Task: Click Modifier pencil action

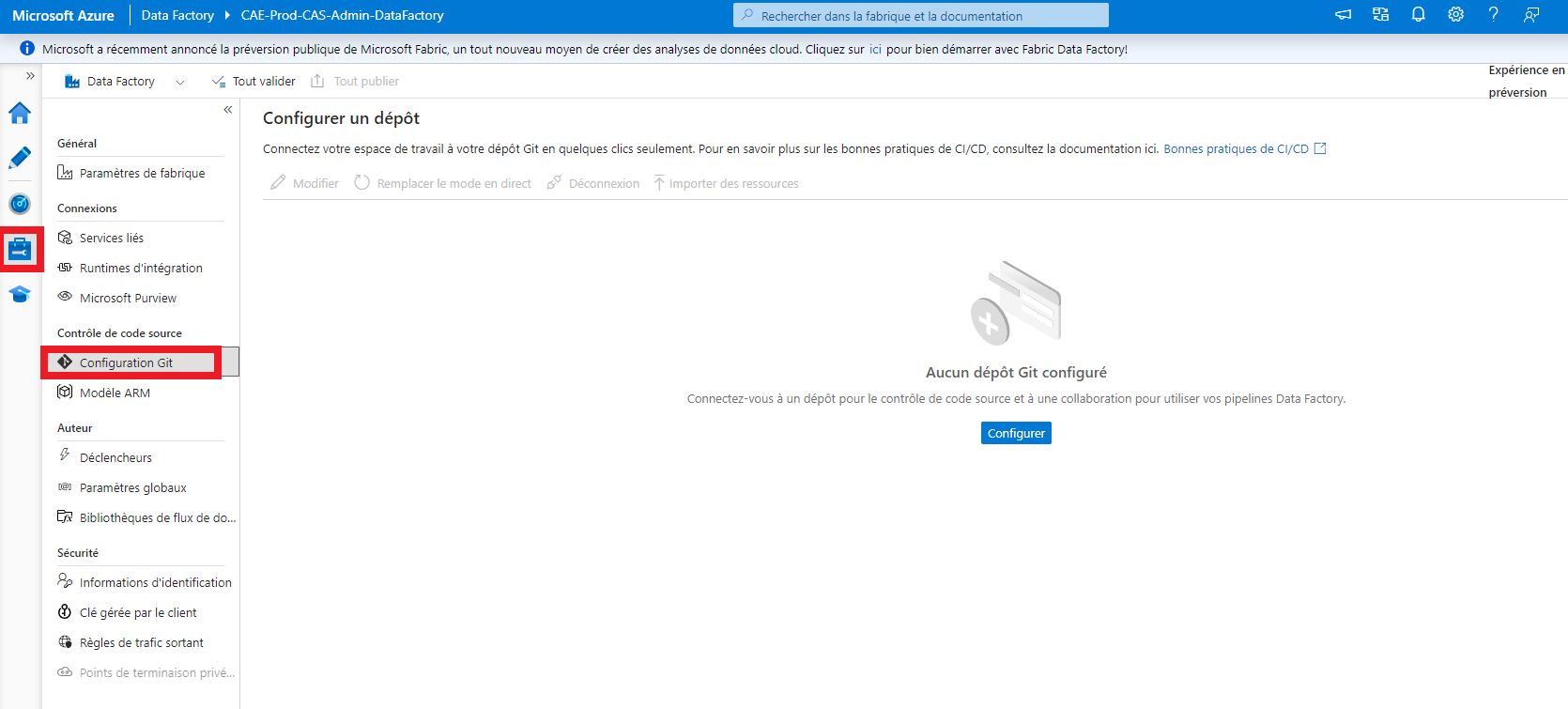Action: 304,183
